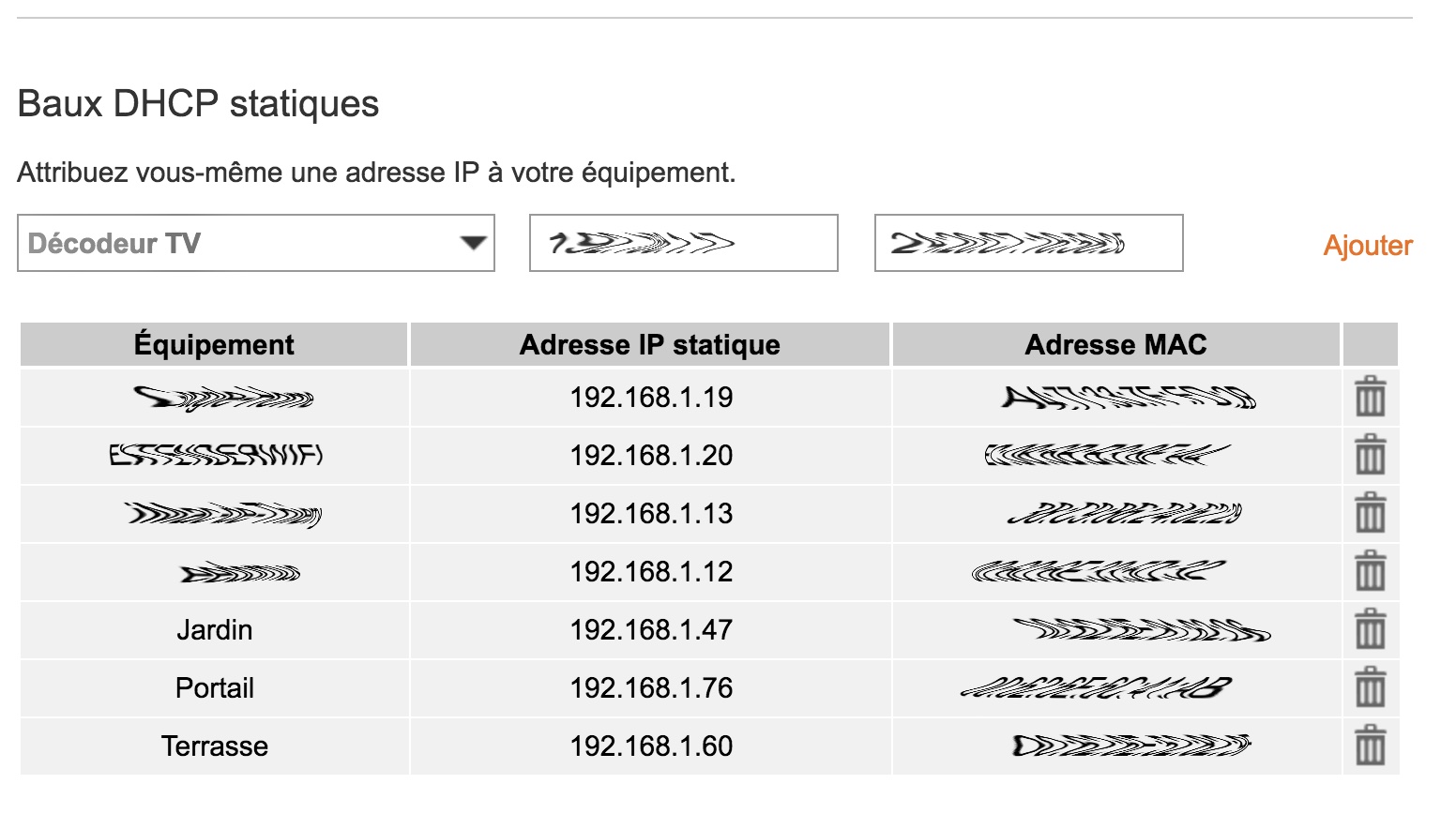
Task: Remove the Portail entry with trash icon
Action: [x=1370, y=687]
